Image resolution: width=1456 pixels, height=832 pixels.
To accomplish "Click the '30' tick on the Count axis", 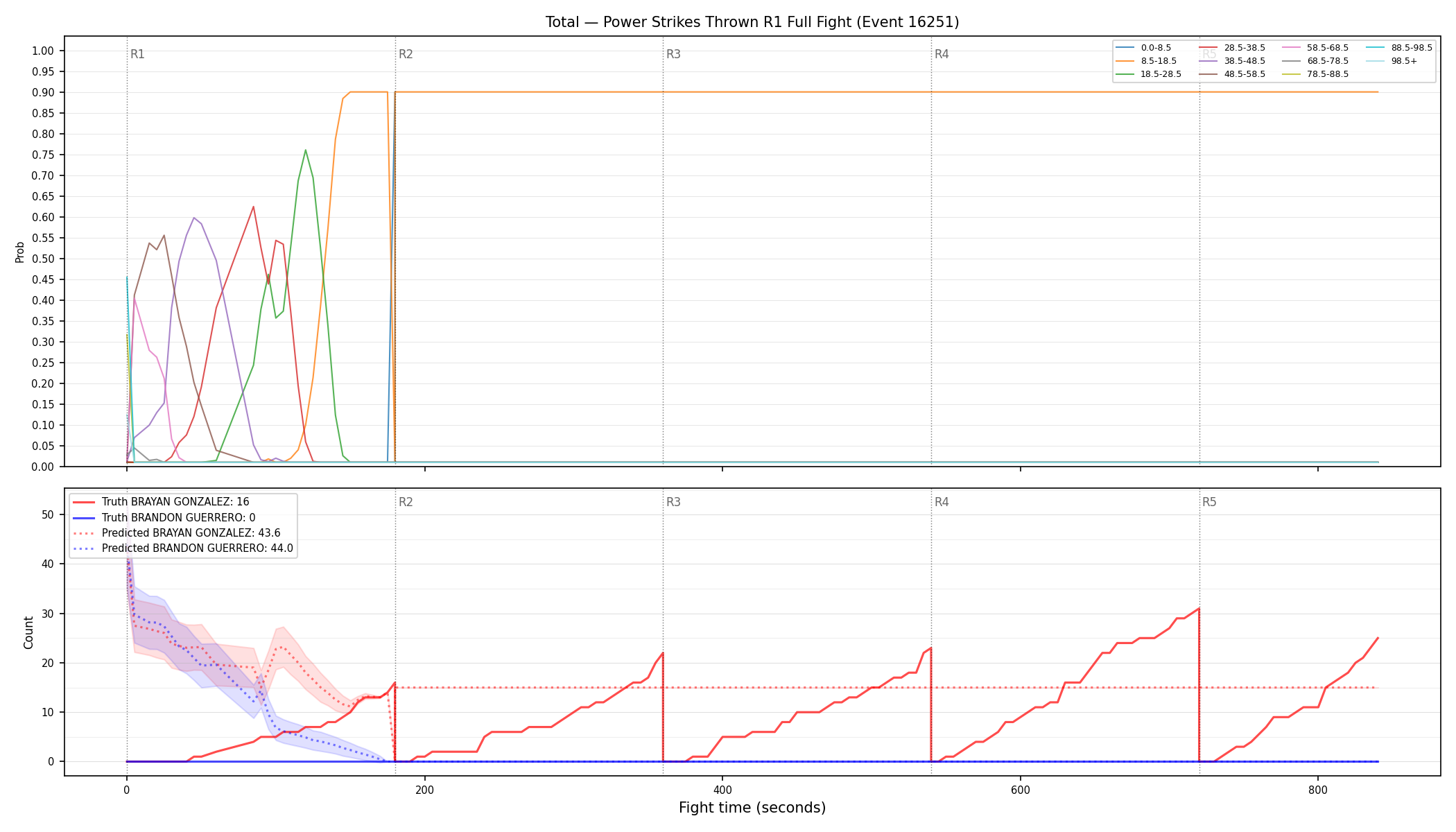I will tap(48, 614).
